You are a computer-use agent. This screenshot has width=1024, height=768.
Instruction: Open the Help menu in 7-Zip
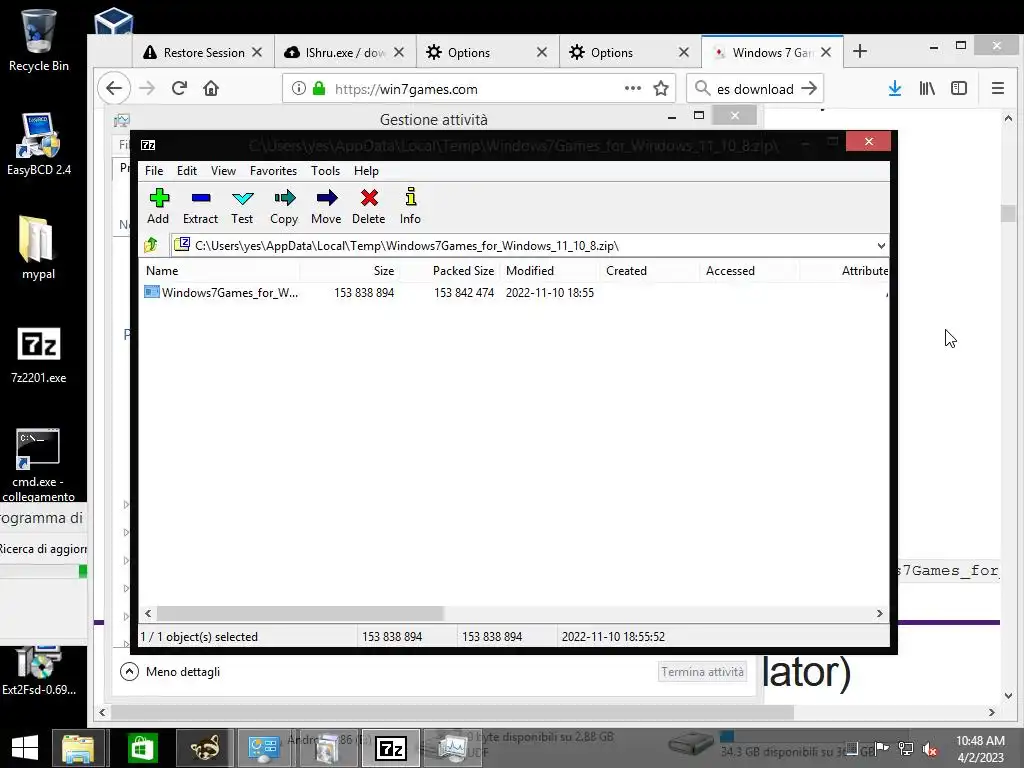pyautogui.click(x=366, y=170)
